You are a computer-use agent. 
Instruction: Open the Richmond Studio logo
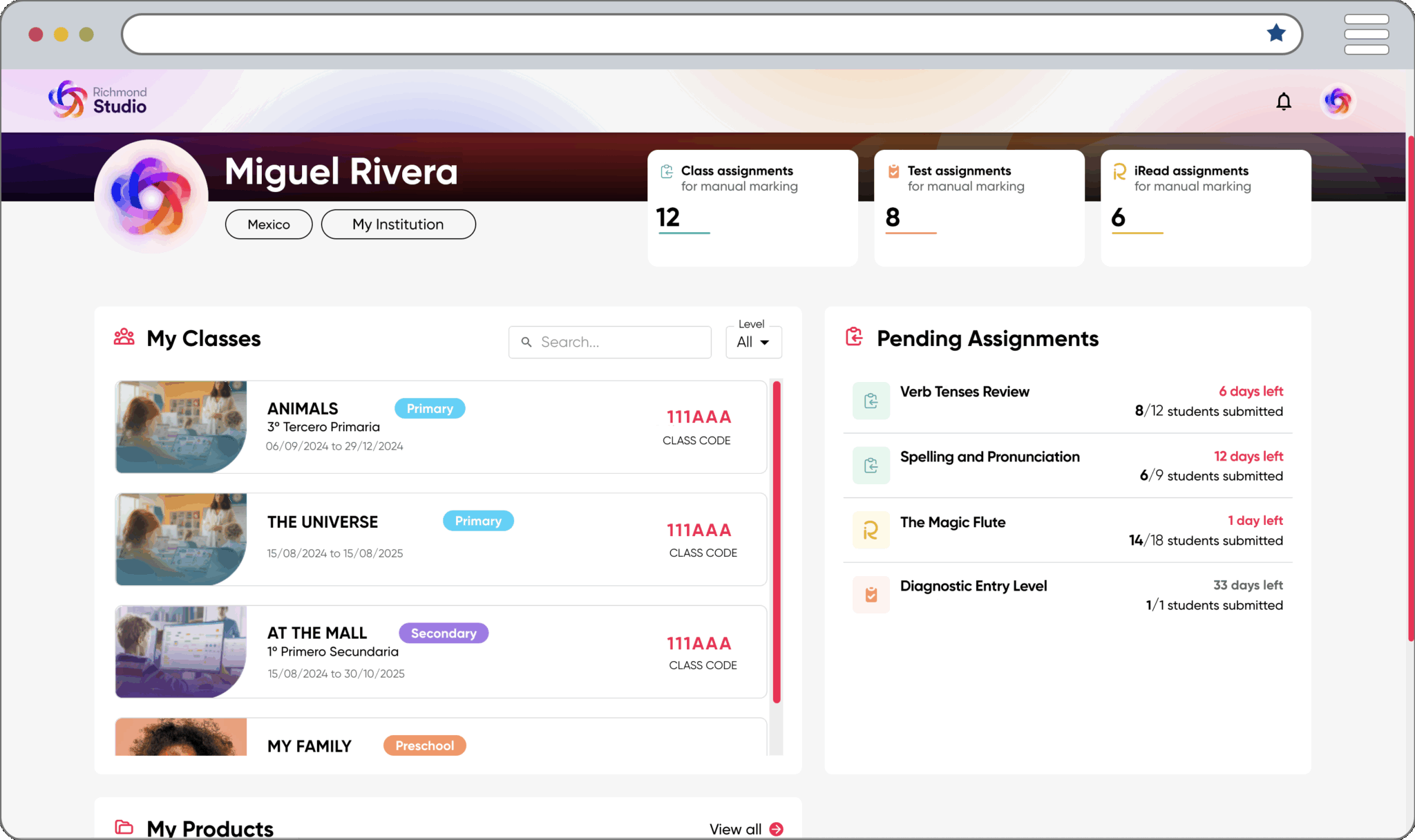click(x=97, y=99)
